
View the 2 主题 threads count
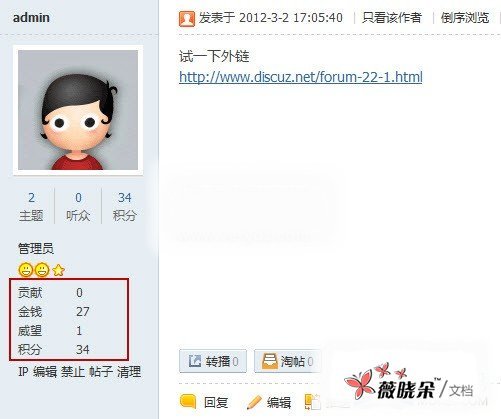pyautogui.click(x=31, y=206)
